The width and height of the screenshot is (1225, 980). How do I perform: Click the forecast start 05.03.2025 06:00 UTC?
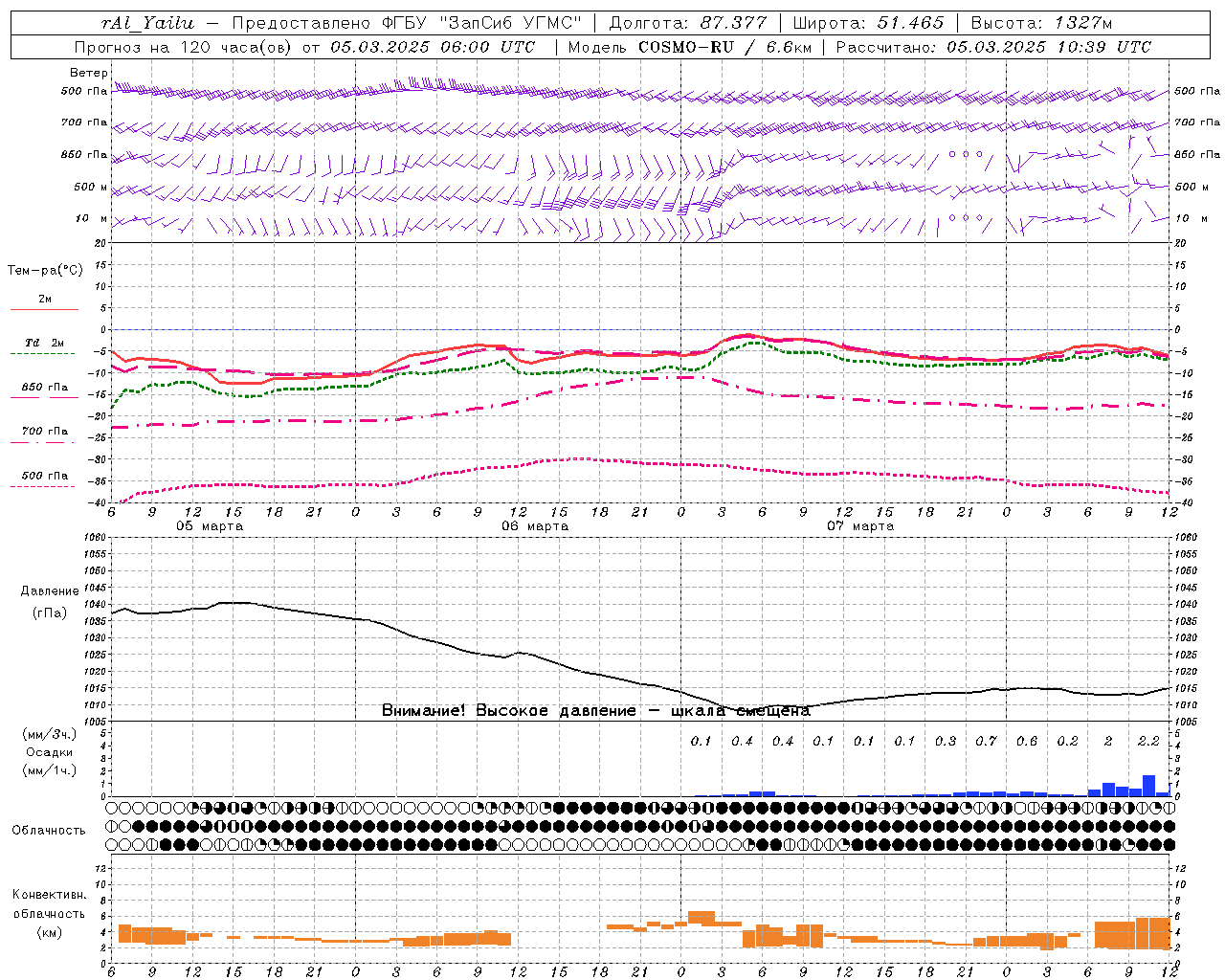pyautogui.click(x=433, y=47)
